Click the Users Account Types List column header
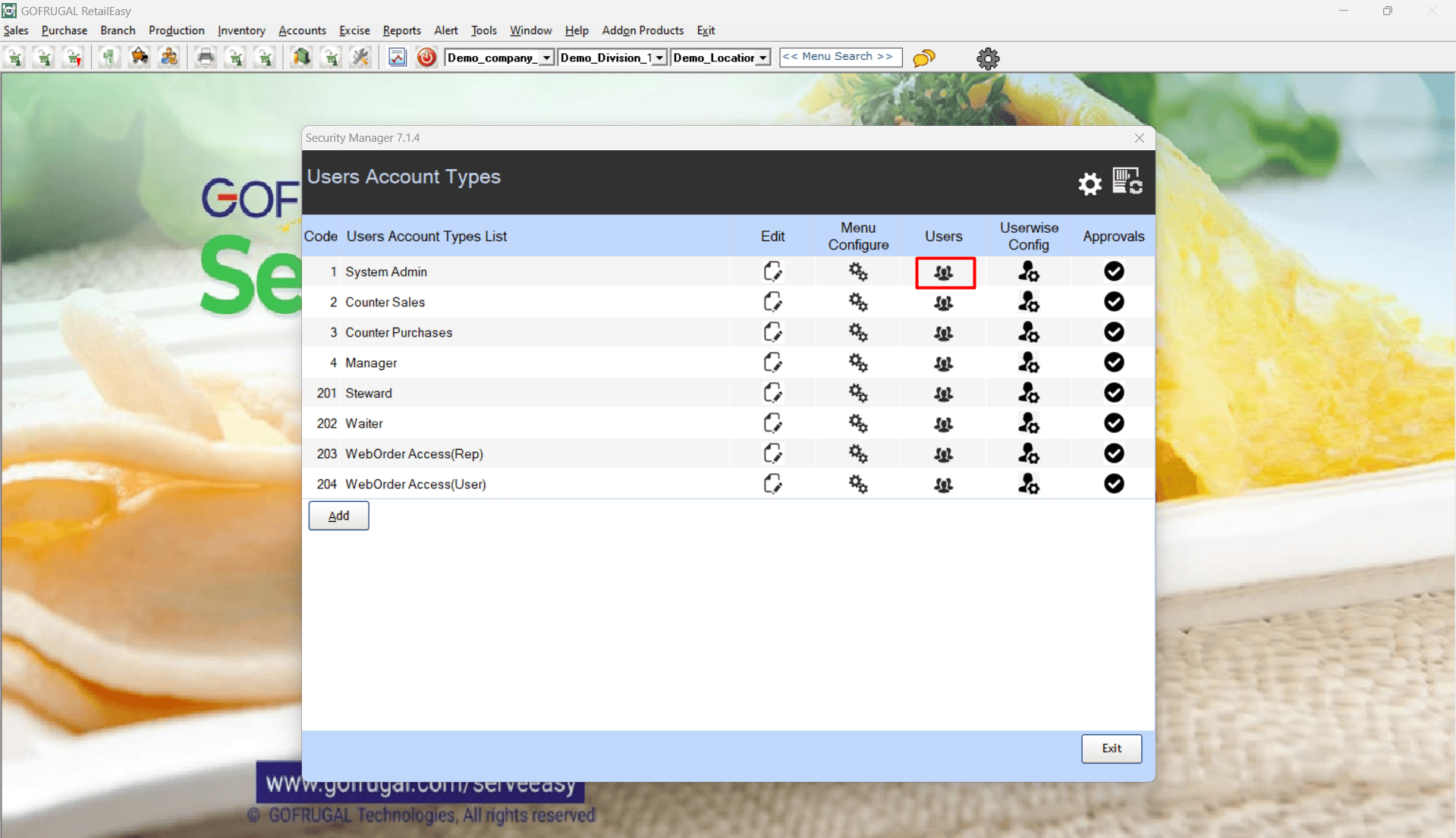Screen dimensions: 1456x838 (426, 236)
